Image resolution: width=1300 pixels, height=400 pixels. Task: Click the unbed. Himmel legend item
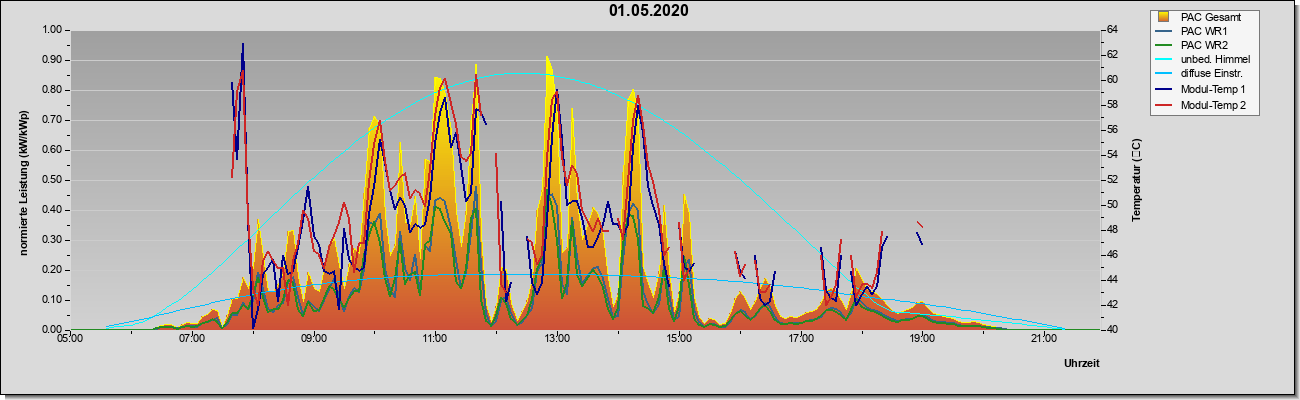(1202, 61)
